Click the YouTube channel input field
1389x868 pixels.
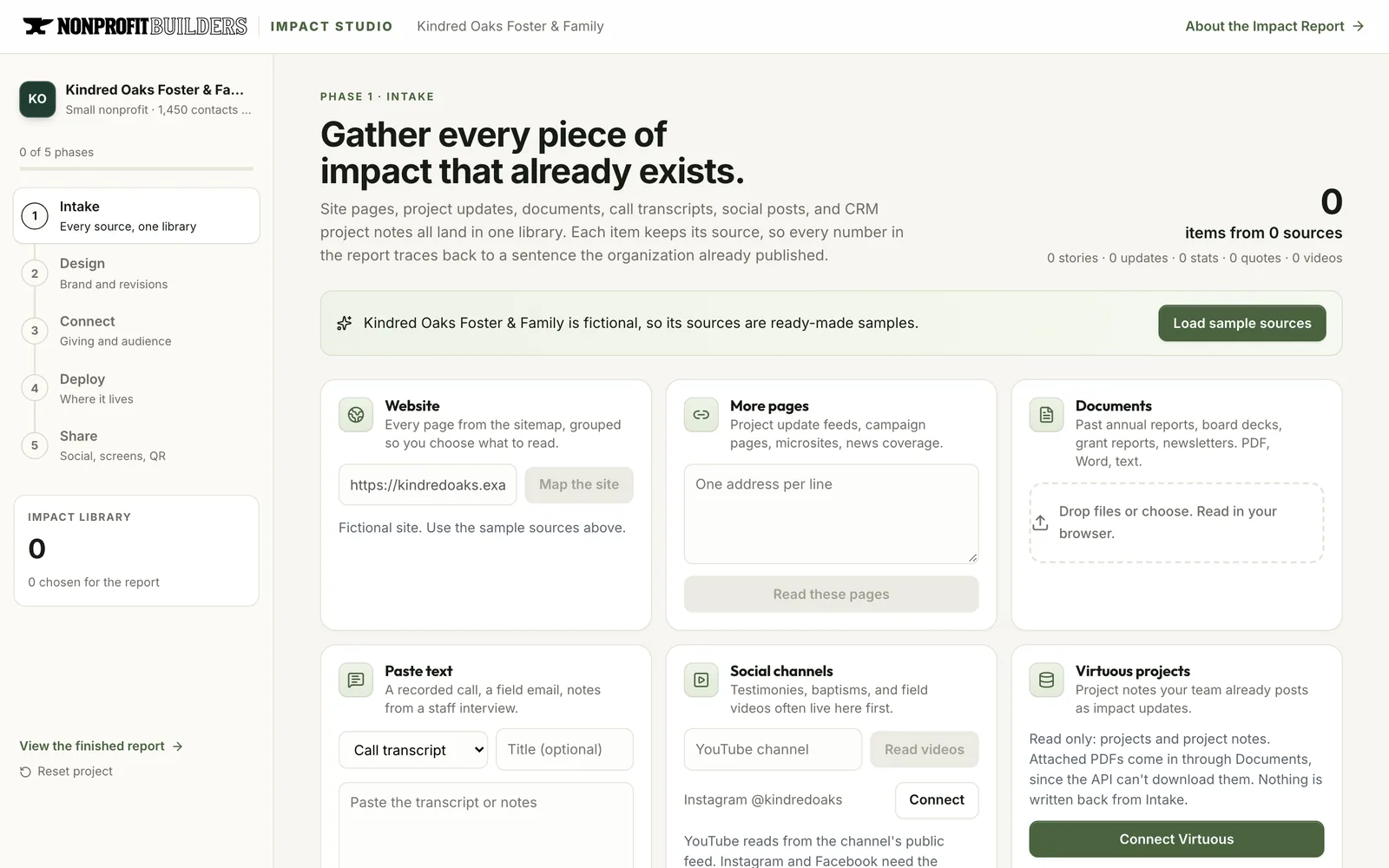click(773, 750)
